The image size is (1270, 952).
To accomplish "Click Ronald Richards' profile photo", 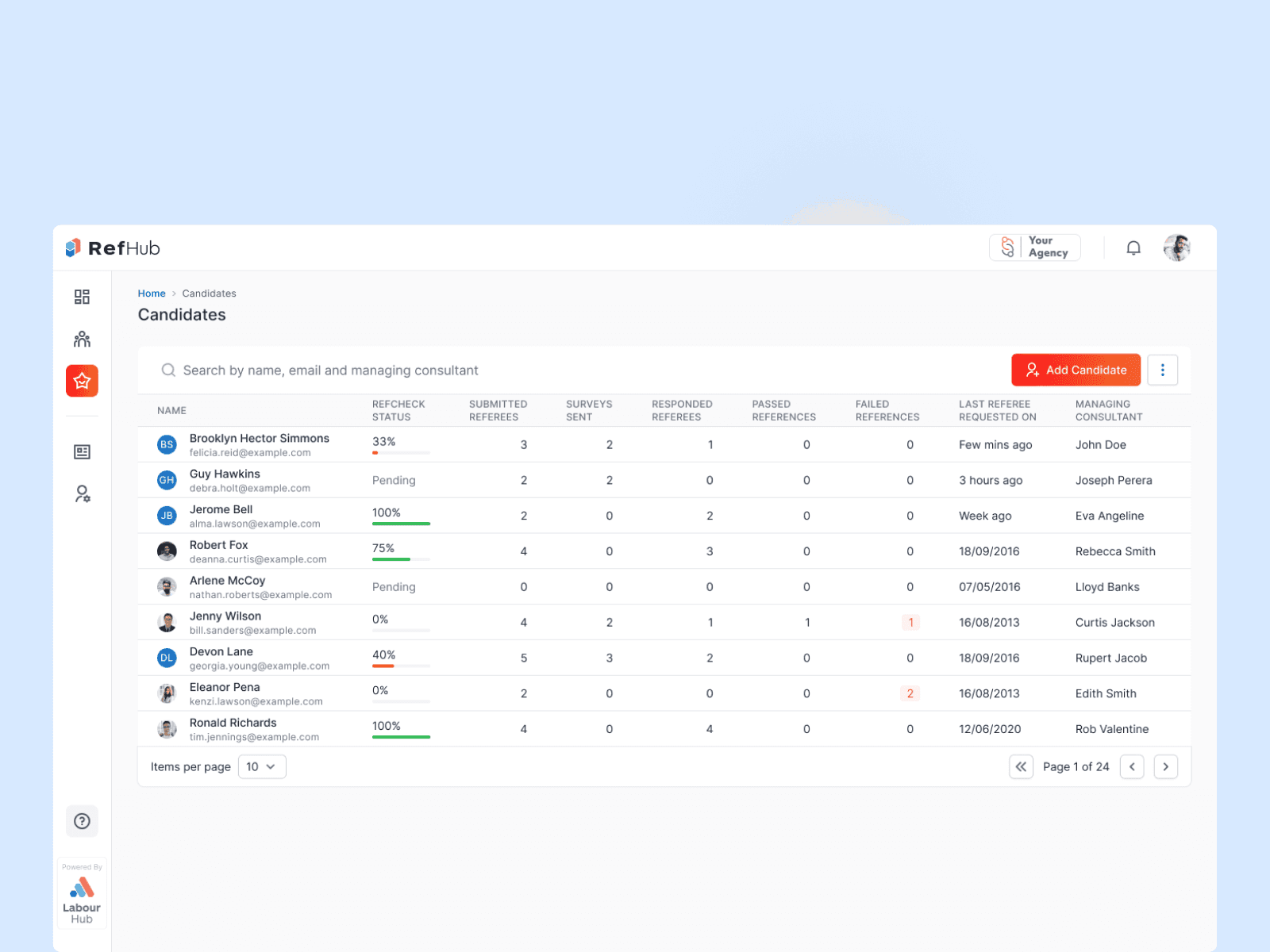I will [167, 729].
